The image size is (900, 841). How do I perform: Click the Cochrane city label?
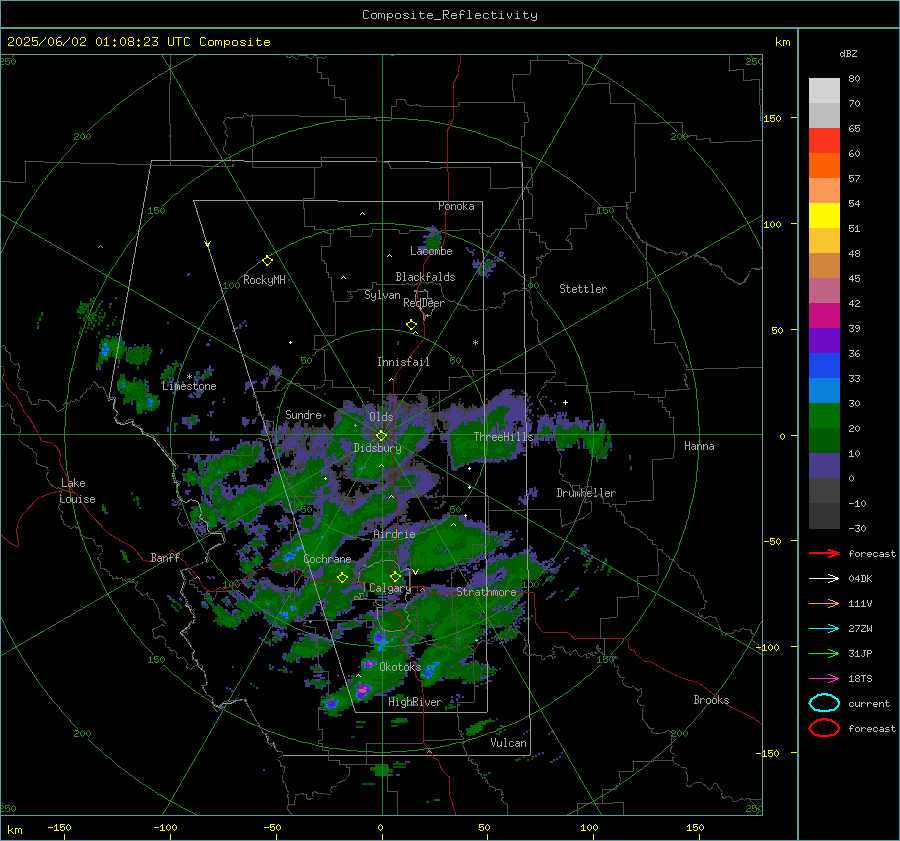coord(327,559)
